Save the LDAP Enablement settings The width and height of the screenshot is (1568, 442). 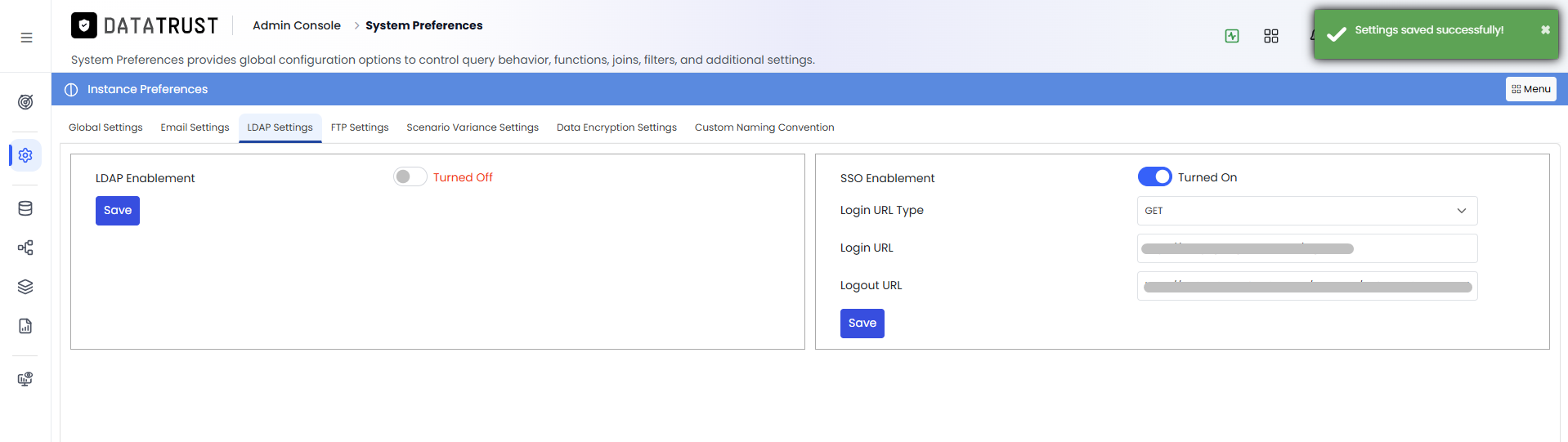pos(118,211)
